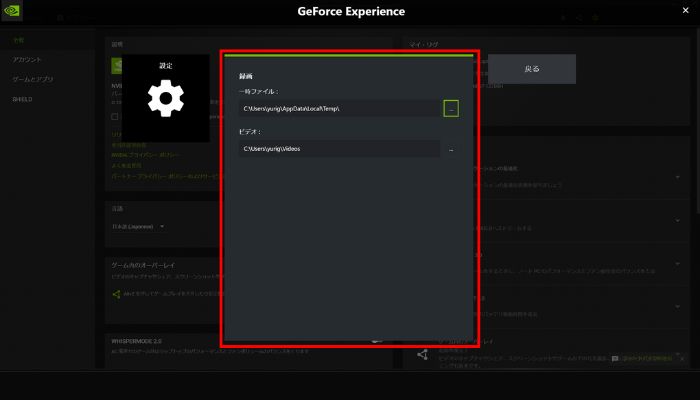
Task: Click the share icon in right-hand overlay row
Action: [422, 354]
